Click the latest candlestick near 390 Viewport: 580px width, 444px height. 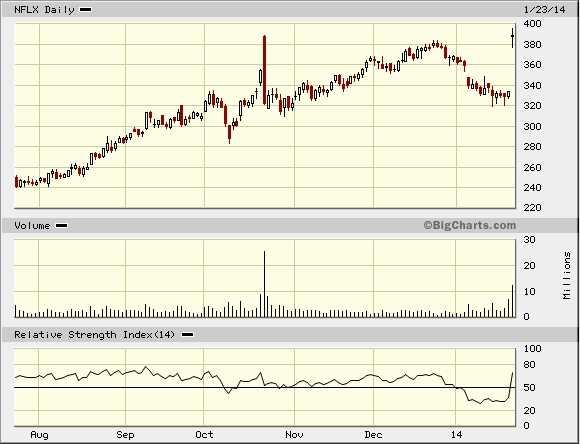click(x=512, y=37)
